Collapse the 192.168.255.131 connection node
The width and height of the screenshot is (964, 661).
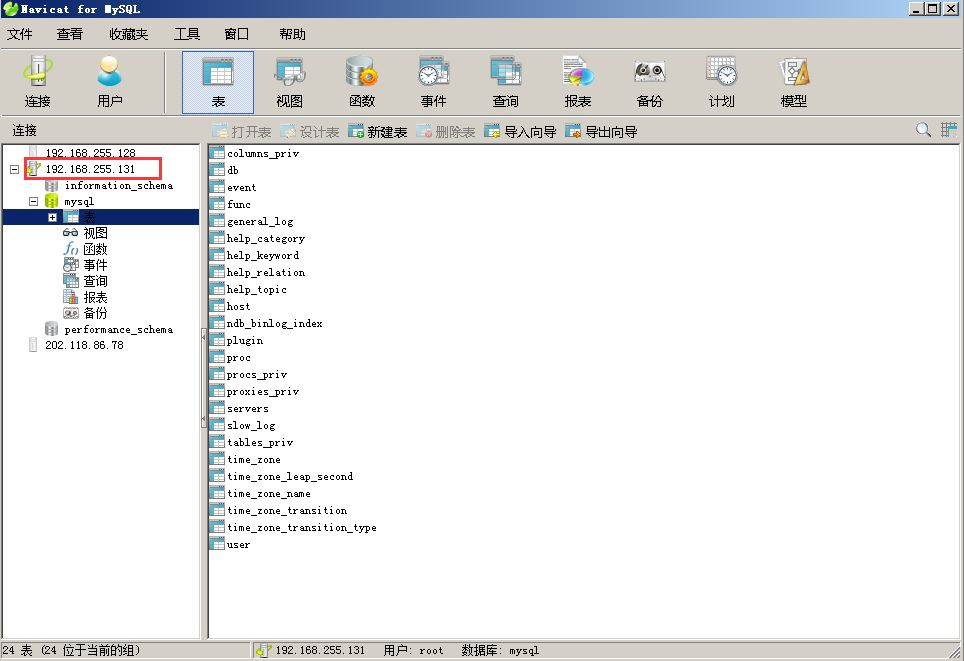[14, 169]
